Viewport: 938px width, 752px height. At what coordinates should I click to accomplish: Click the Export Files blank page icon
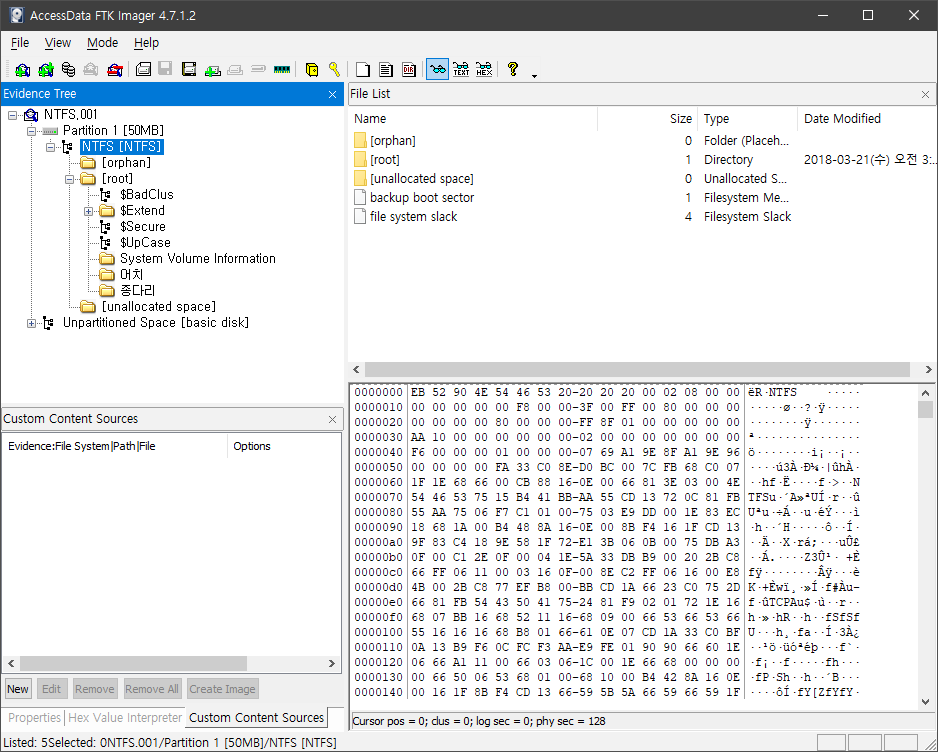coord(363,69)
